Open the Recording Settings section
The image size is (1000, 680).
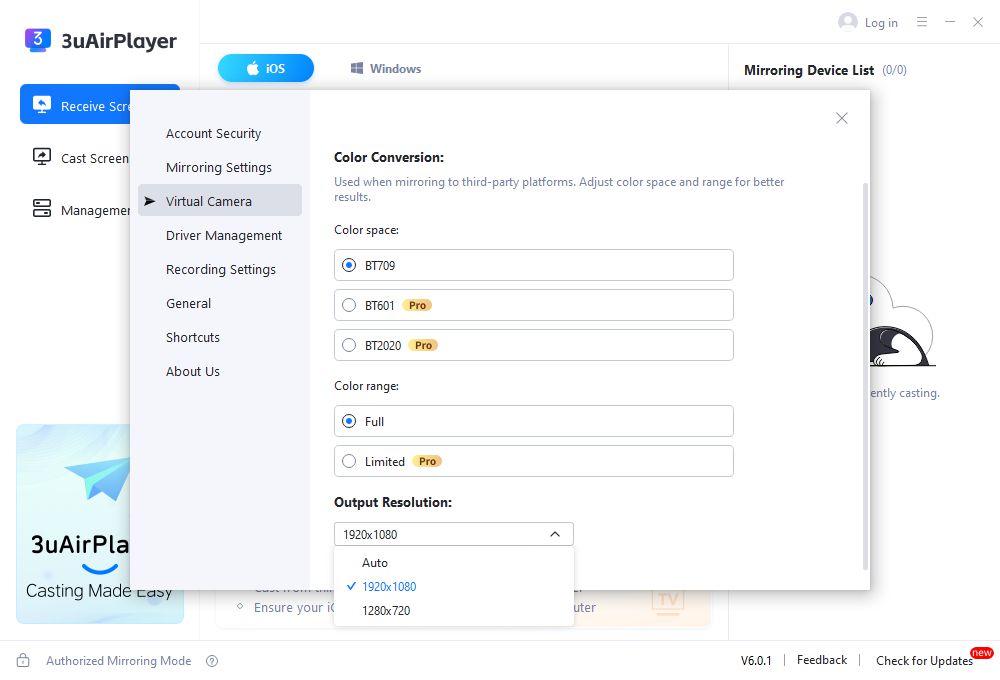(x=221, y=269)
